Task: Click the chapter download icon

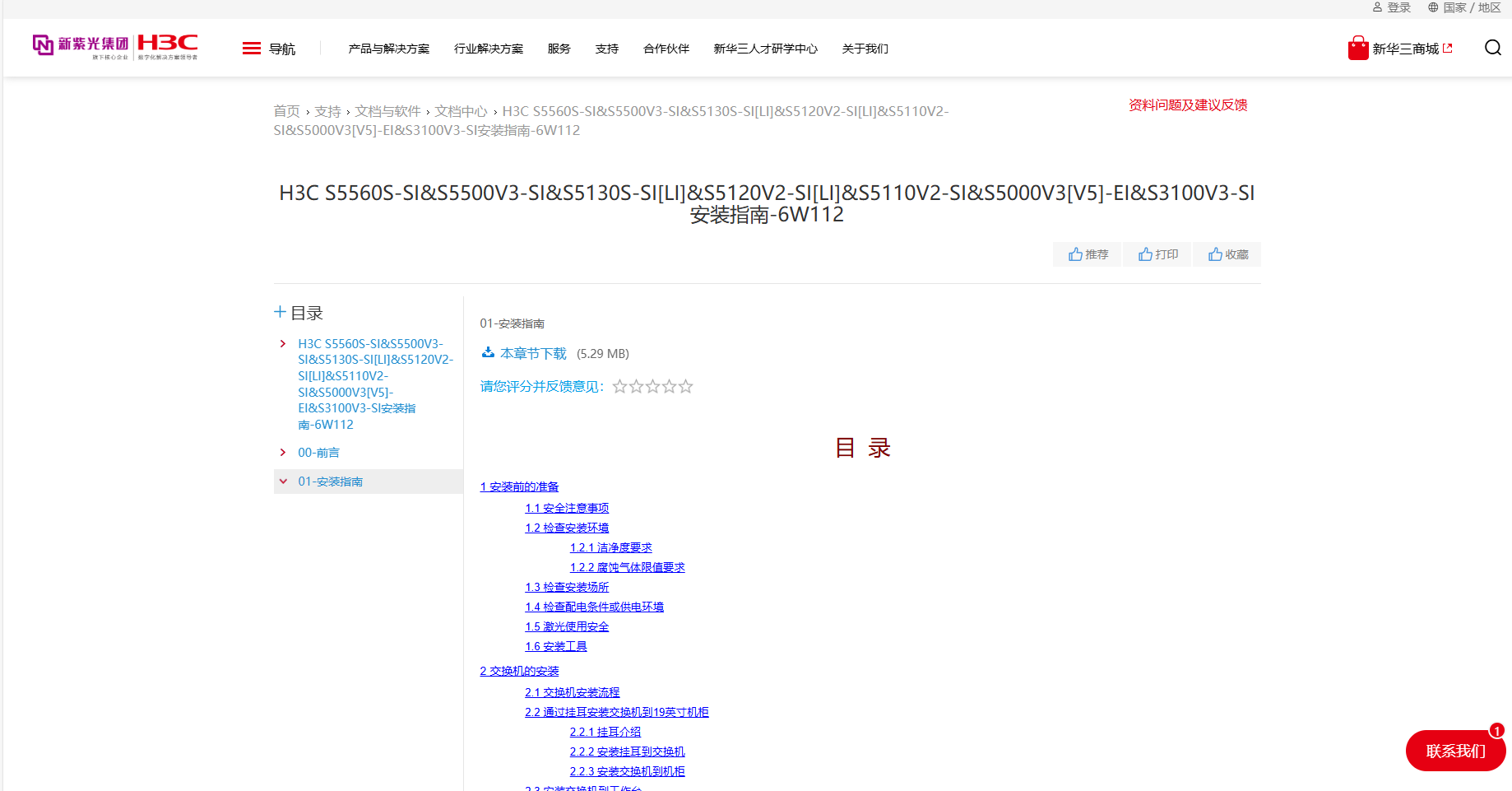Action: [x=488, y=352]
